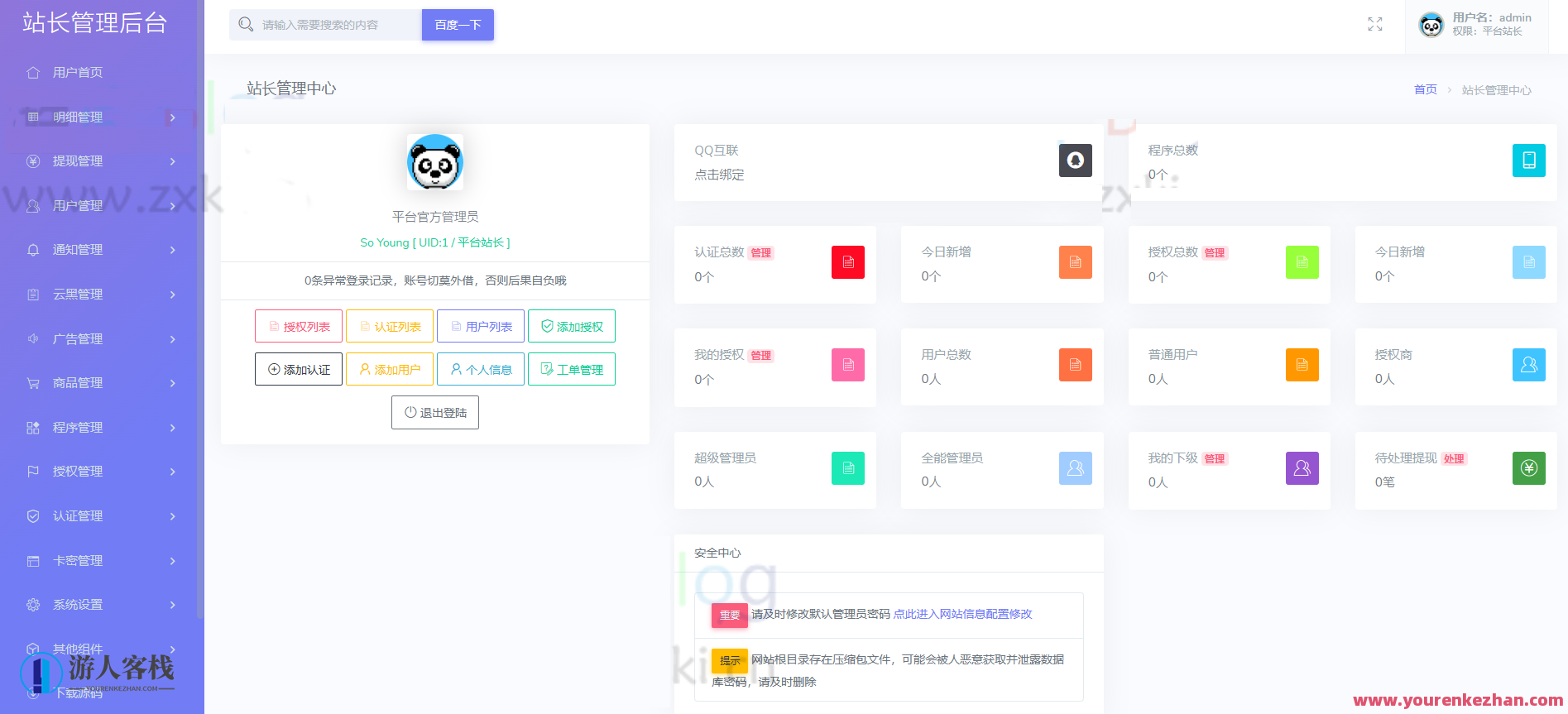Click the 提现管理 yen icon in sidebar
The width and height of the screenshot is (1568, 714).
point(33,161)
